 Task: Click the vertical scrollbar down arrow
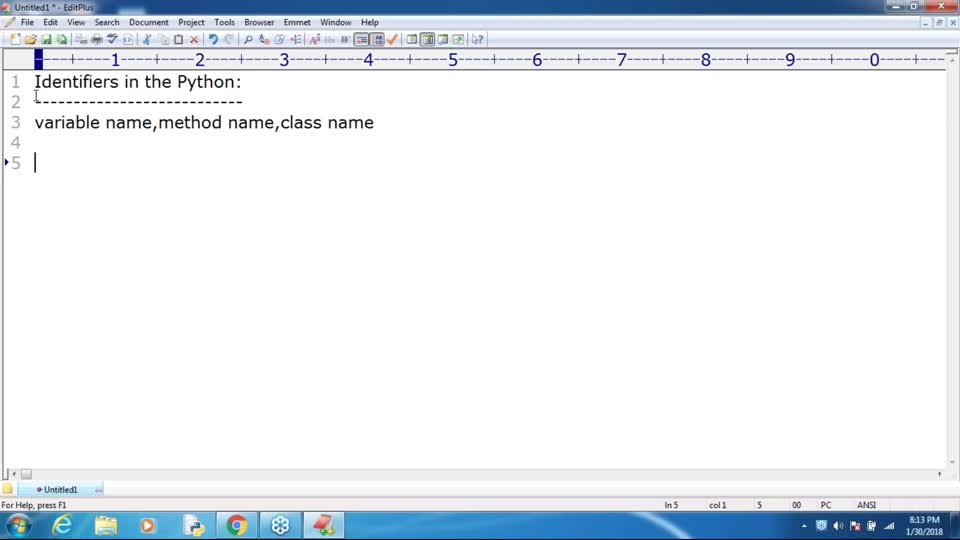[x=952, y=462]
